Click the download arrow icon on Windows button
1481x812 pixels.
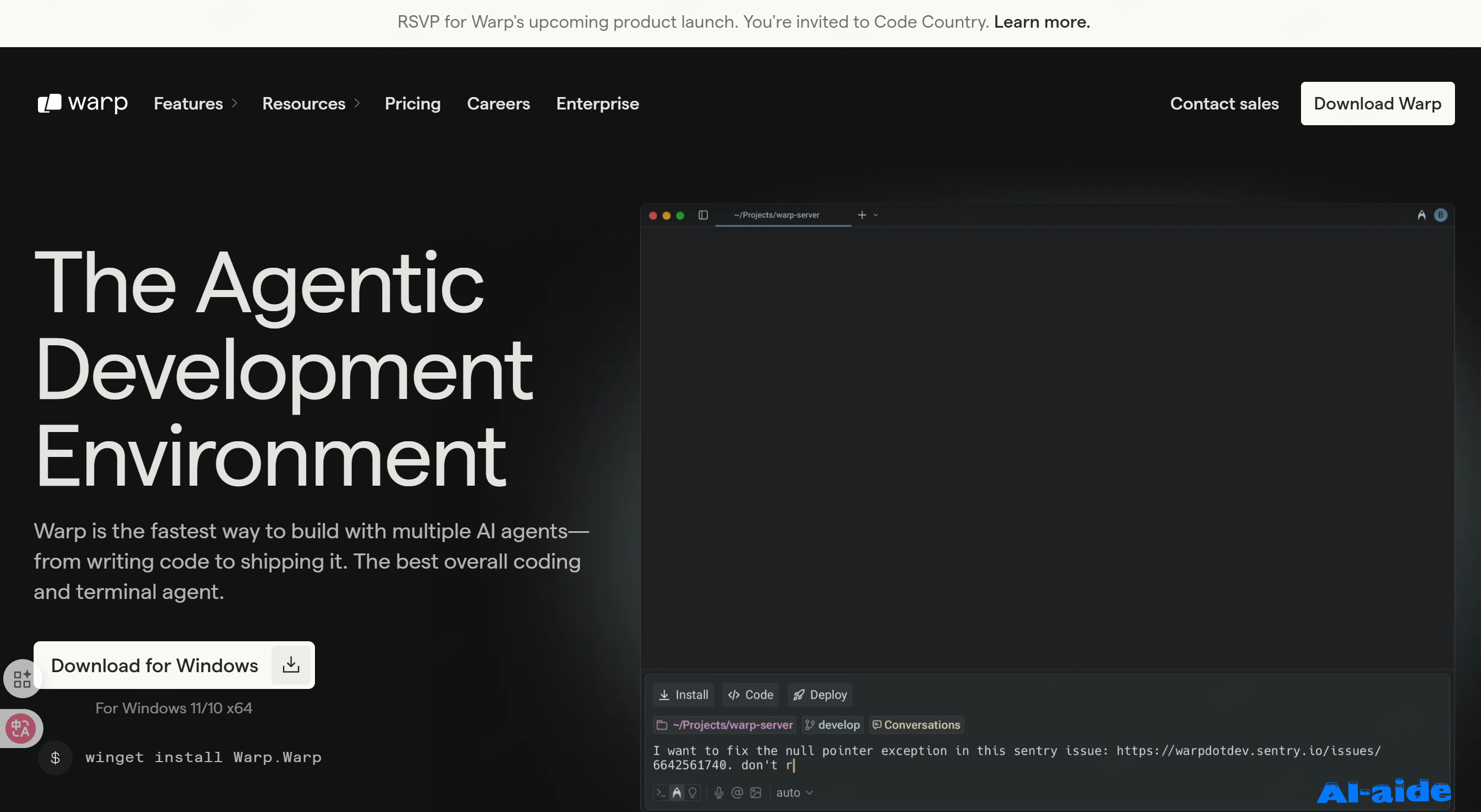click(291, 665)
